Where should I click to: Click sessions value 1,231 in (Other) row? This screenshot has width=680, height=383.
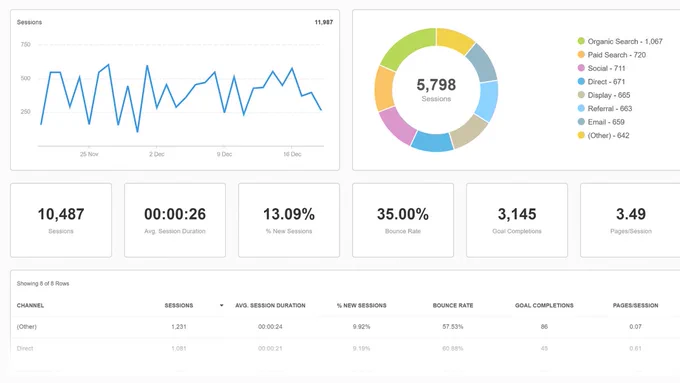click(179, 327)
